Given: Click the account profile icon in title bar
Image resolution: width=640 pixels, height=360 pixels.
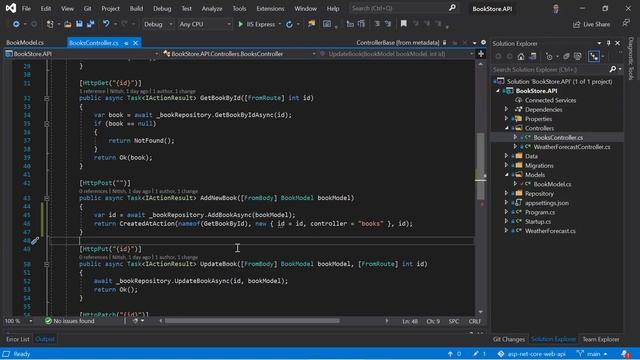Looking at the screenshot, I should (556, 9).
